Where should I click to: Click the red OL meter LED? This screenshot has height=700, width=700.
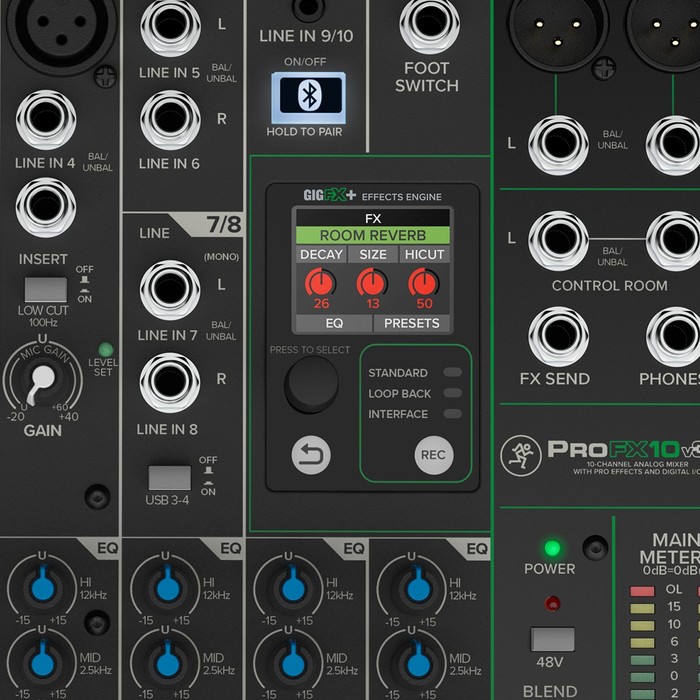pyautogui.click(x=642, y=592)
